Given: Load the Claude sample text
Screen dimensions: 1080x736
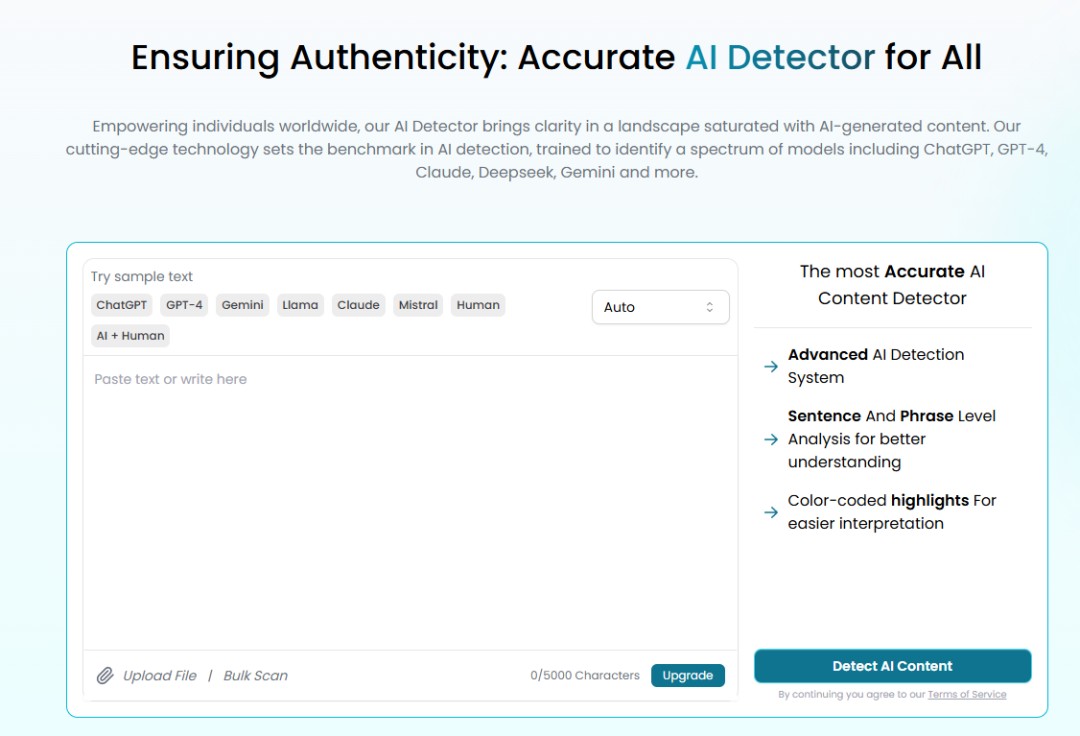Looking at the screenshot, I should point(358,305).
